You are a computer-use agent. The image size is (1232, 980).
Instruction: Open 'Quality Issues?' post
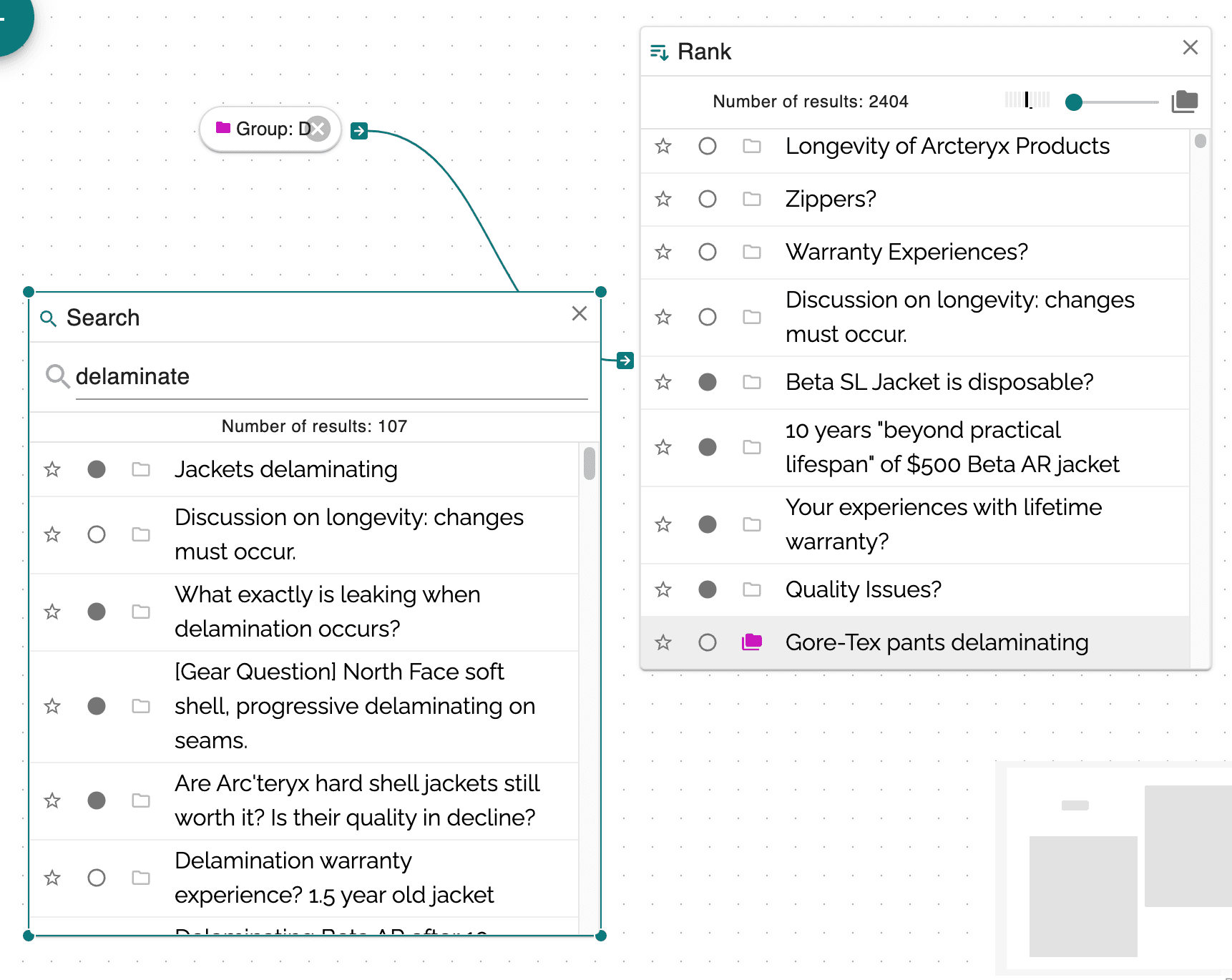864,590
